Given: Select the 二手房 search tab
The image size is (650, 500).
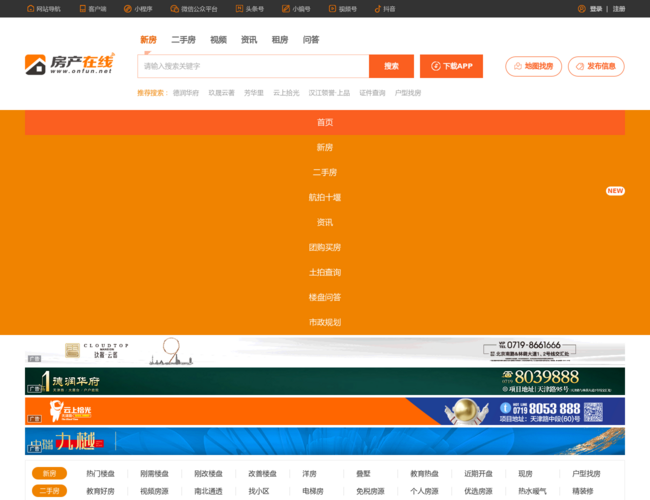Looking at the screenshot, I should point(183,40).
